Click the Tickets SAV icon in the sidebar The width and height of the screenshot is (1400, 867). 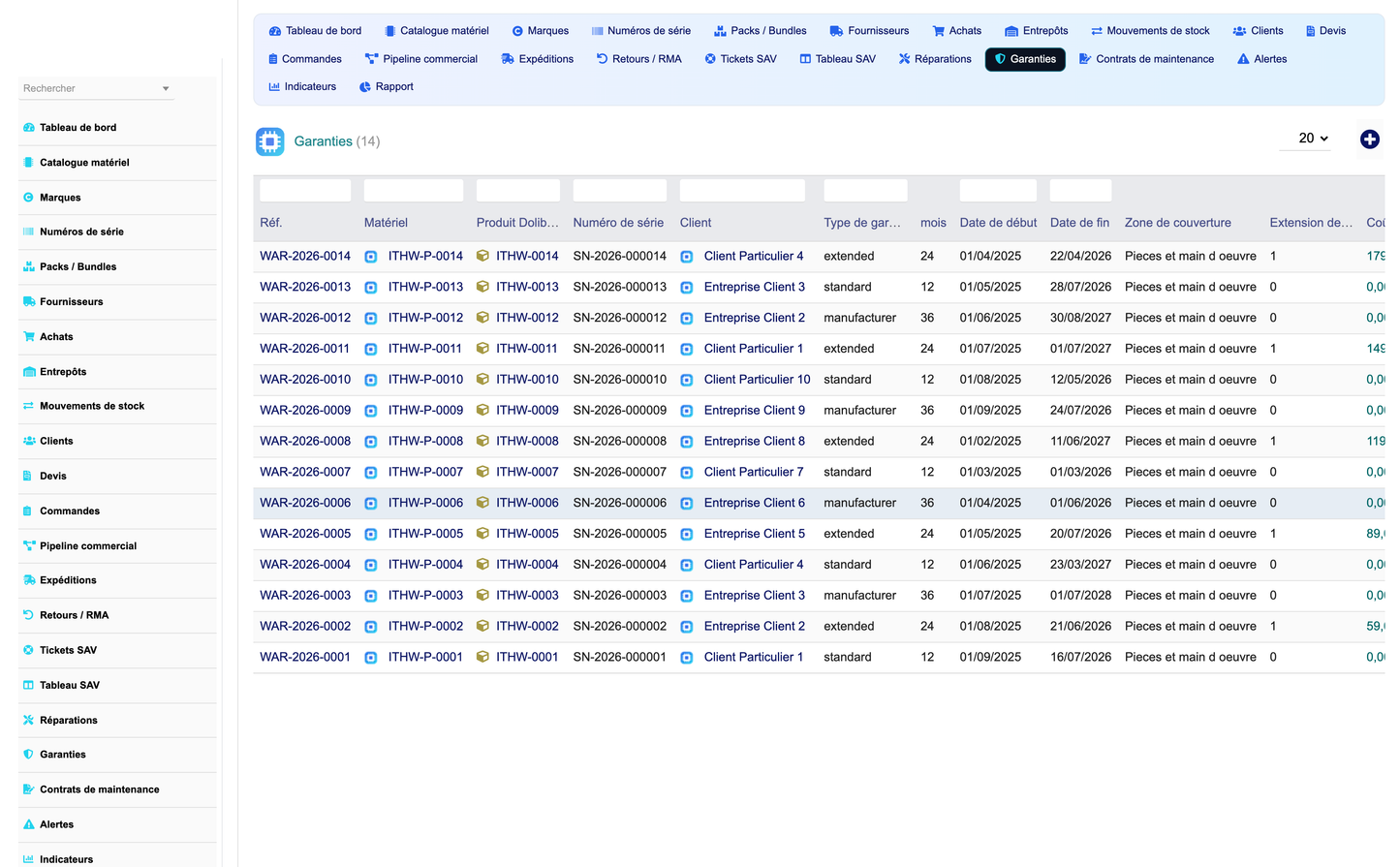[29, 650]
